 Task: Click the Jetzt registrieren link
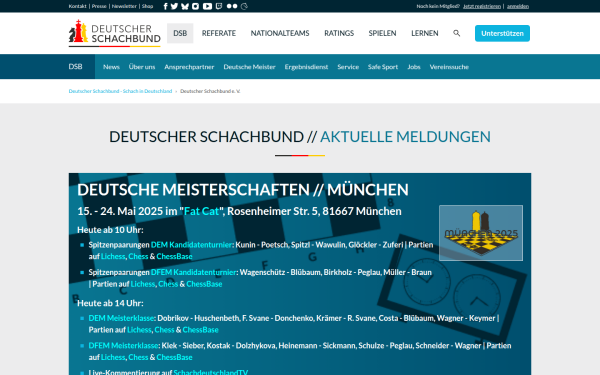482,6
